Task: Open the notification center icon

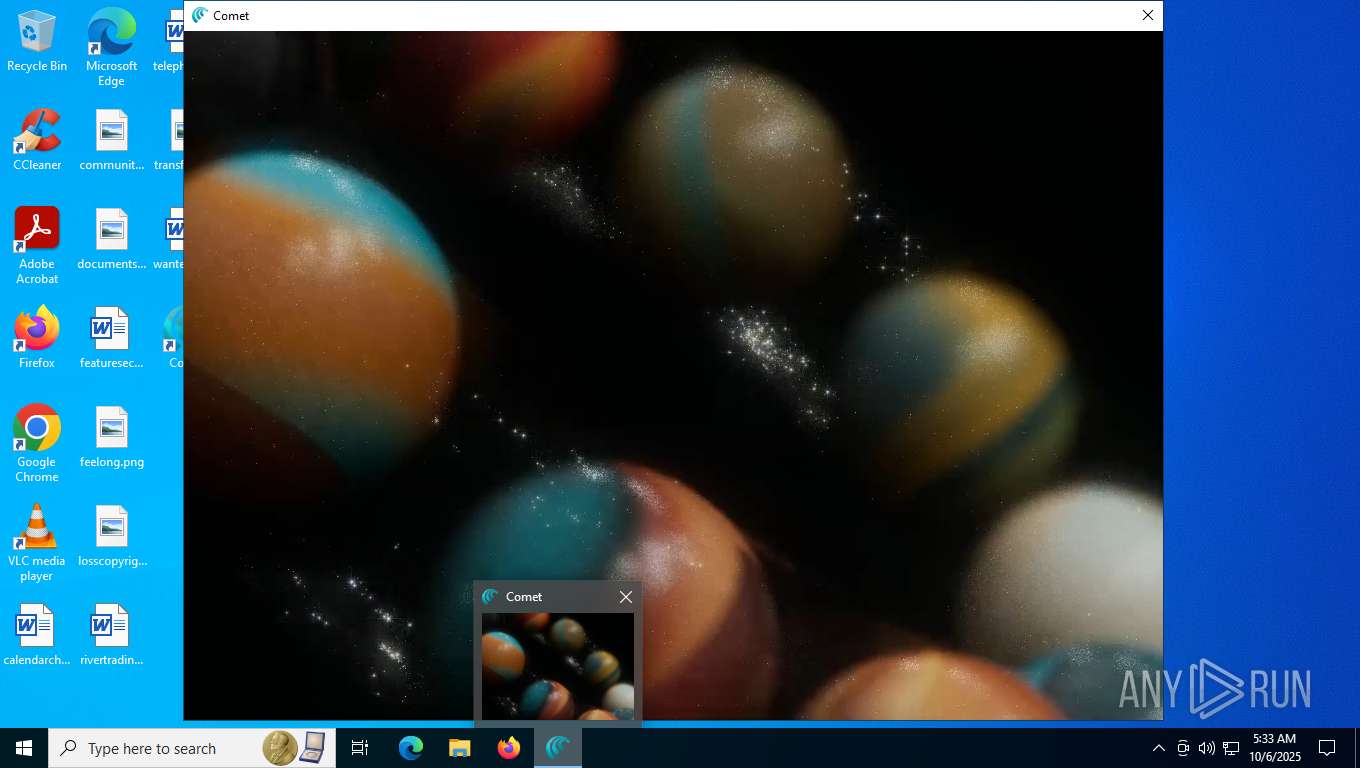Action: point(1327,748)
